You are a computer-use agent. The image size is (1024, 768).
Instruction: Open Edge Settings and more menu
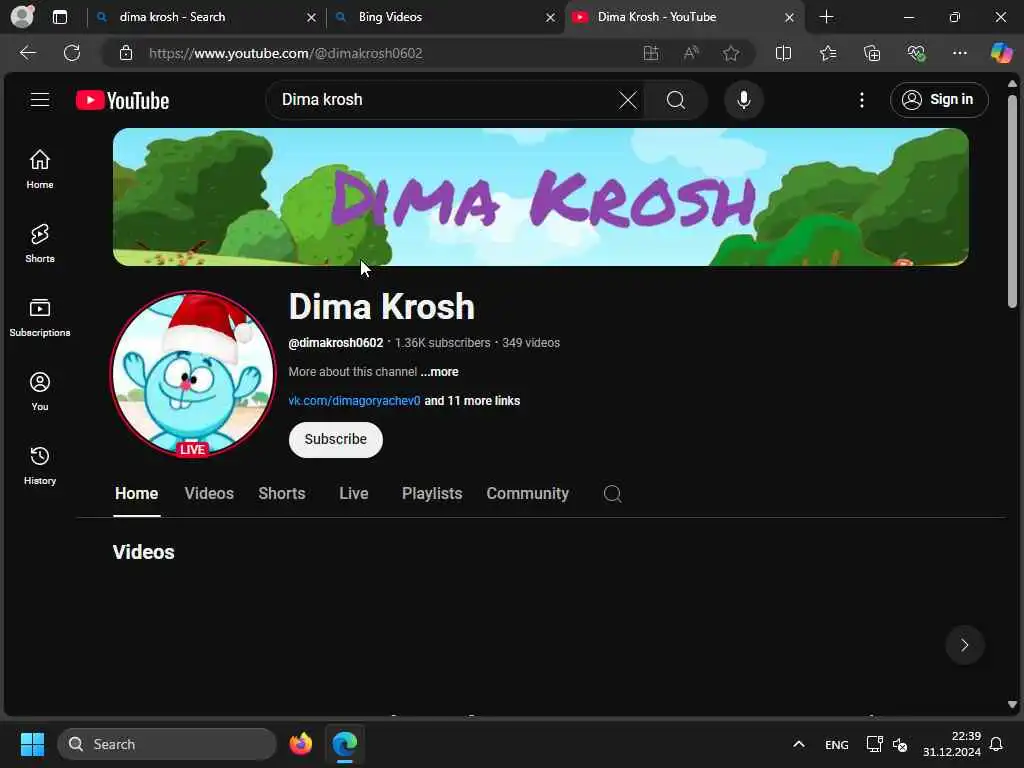[959, 53]
